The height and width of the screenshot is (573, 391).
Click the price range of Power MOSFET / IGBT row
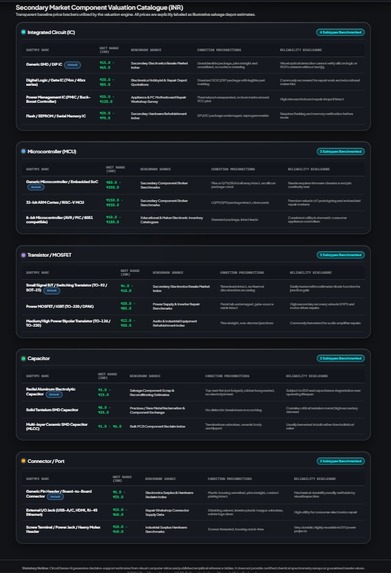coord(128,306)
